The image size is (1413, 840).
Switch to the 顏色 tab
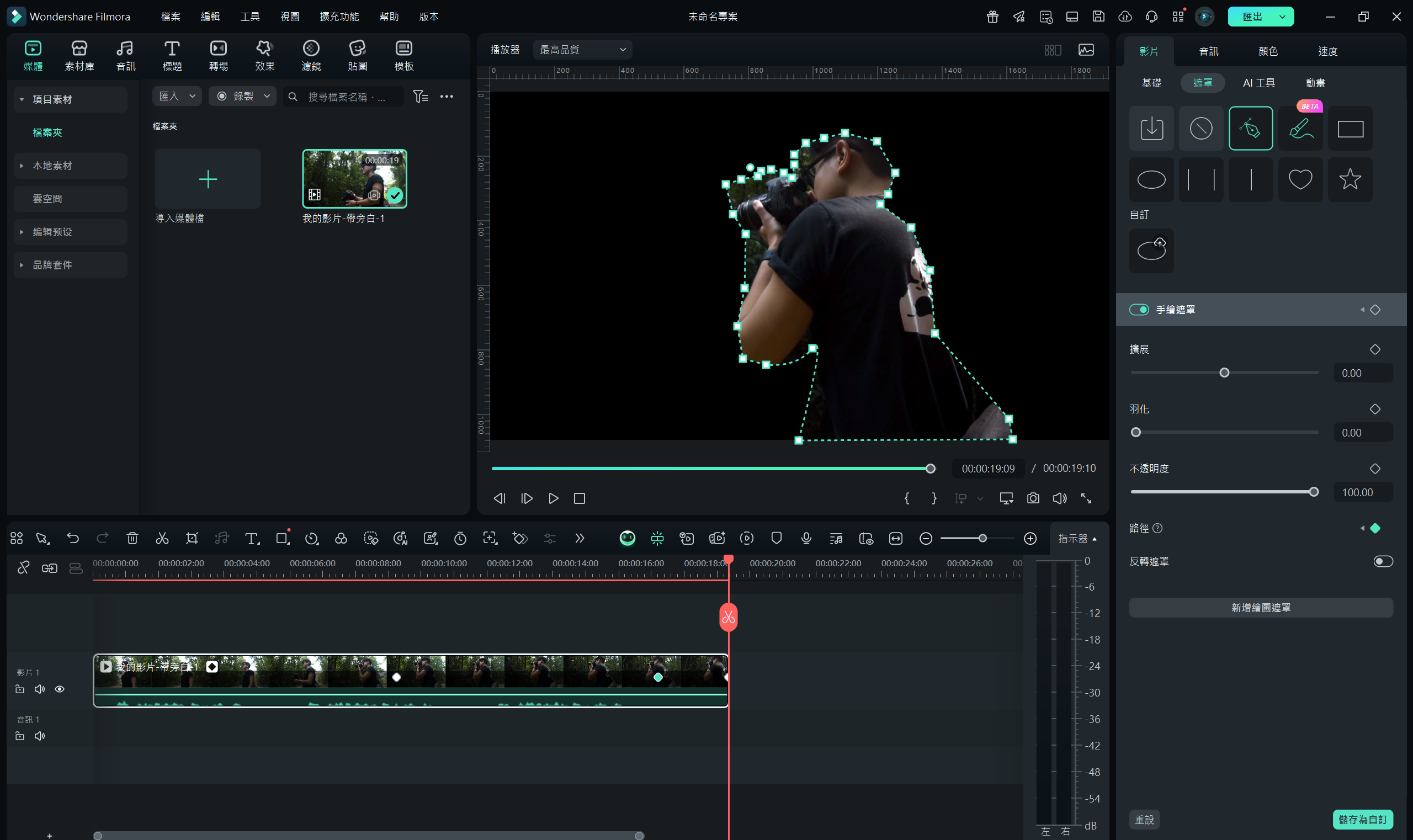tap(1267, 51)
